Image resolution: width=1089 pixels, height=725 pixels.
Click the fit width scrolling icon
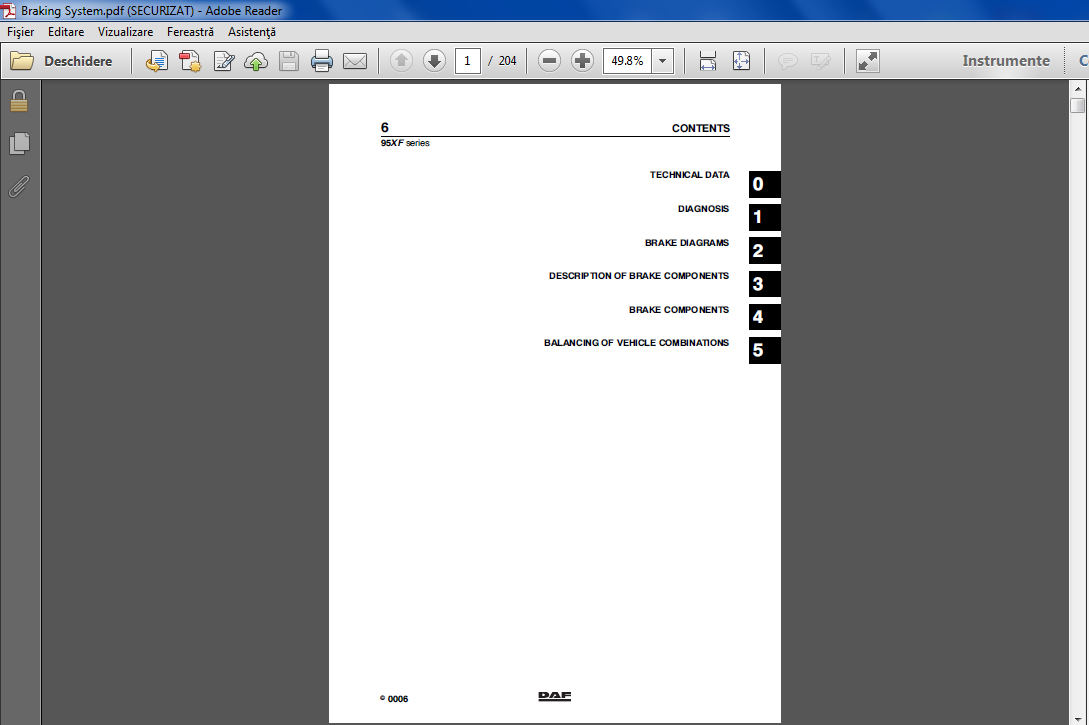click(x=708, y=61)
